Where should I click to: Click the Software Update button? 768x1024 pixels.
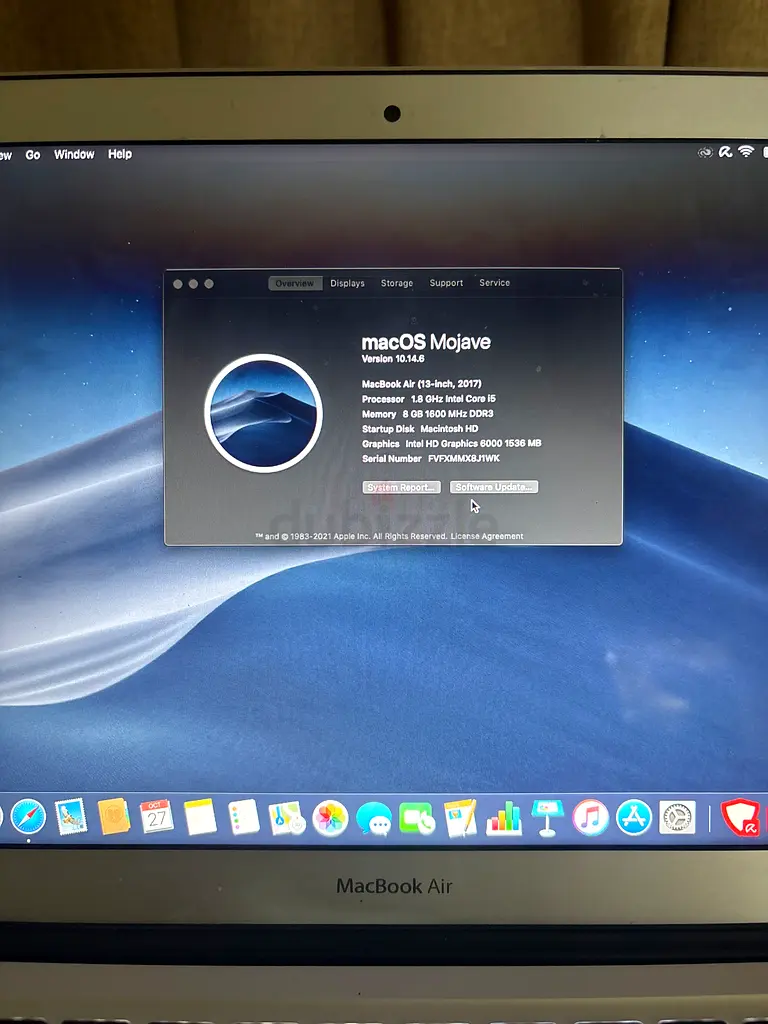pyautogui.click(x=494, y=487)
